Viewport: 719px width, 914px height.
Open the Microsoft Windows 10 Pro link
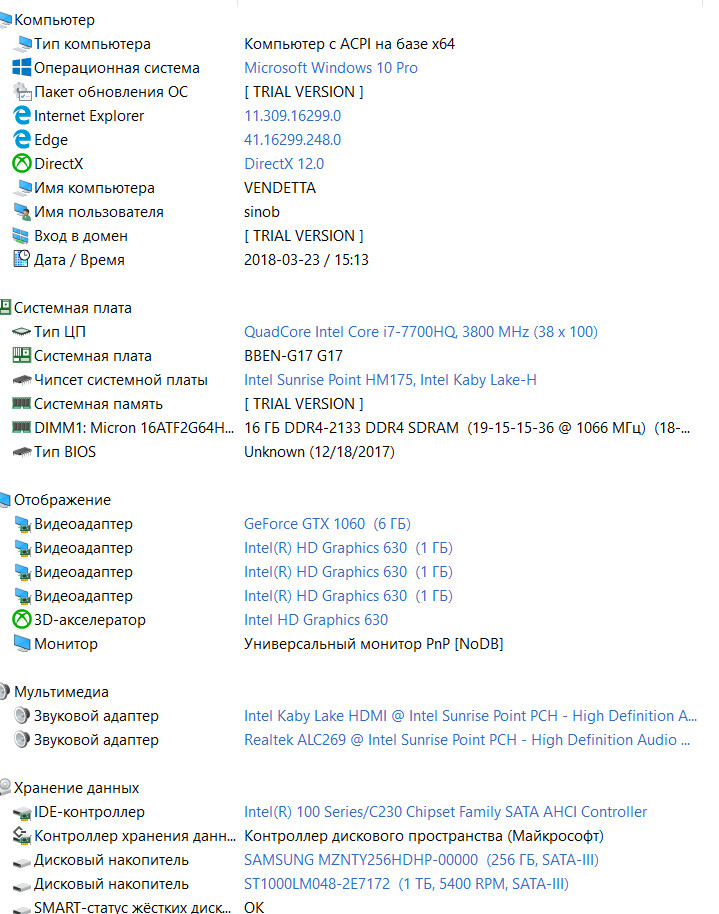(331, 68)
